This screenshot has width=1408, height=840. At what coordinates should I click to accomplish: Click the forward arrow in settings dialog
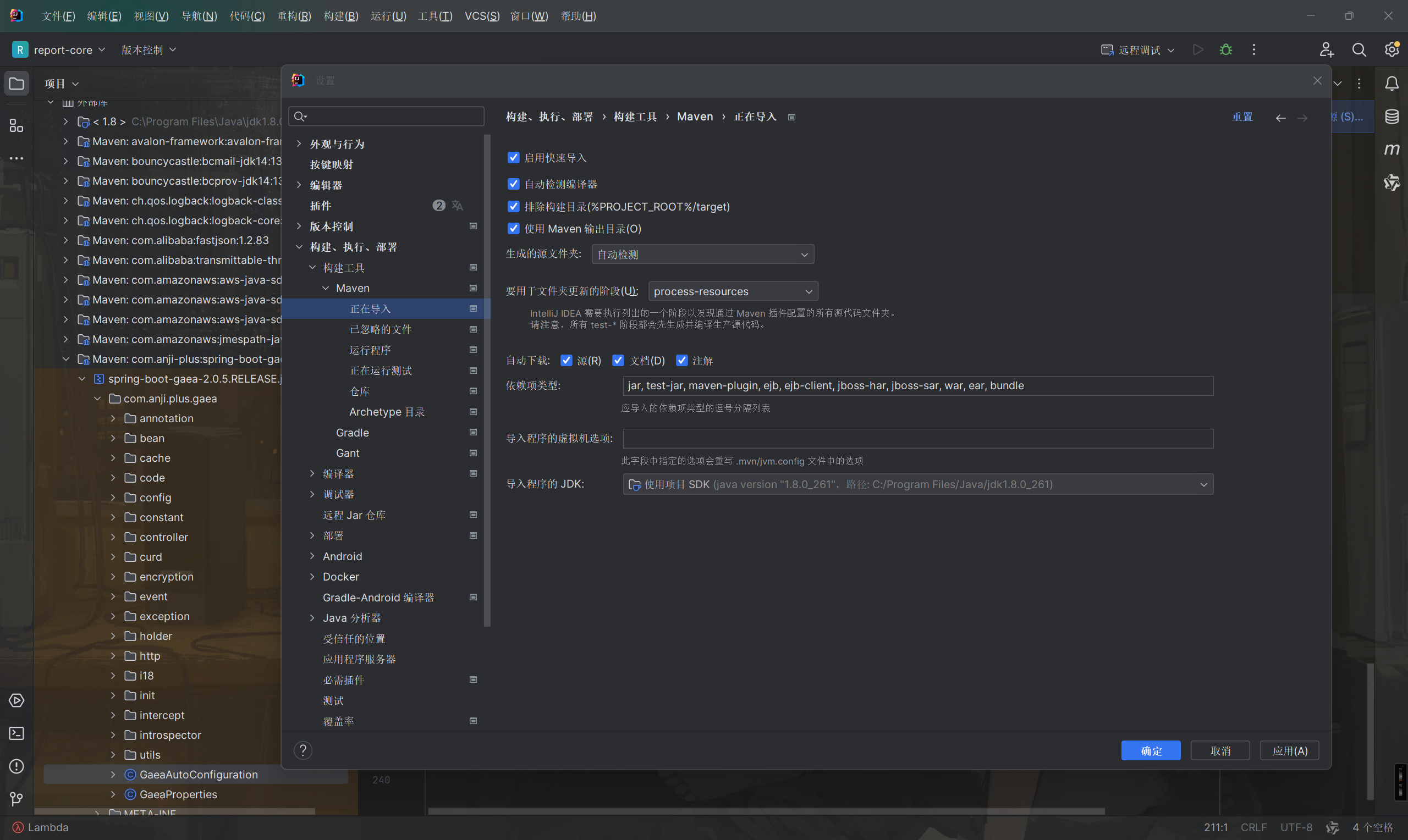1302,118
